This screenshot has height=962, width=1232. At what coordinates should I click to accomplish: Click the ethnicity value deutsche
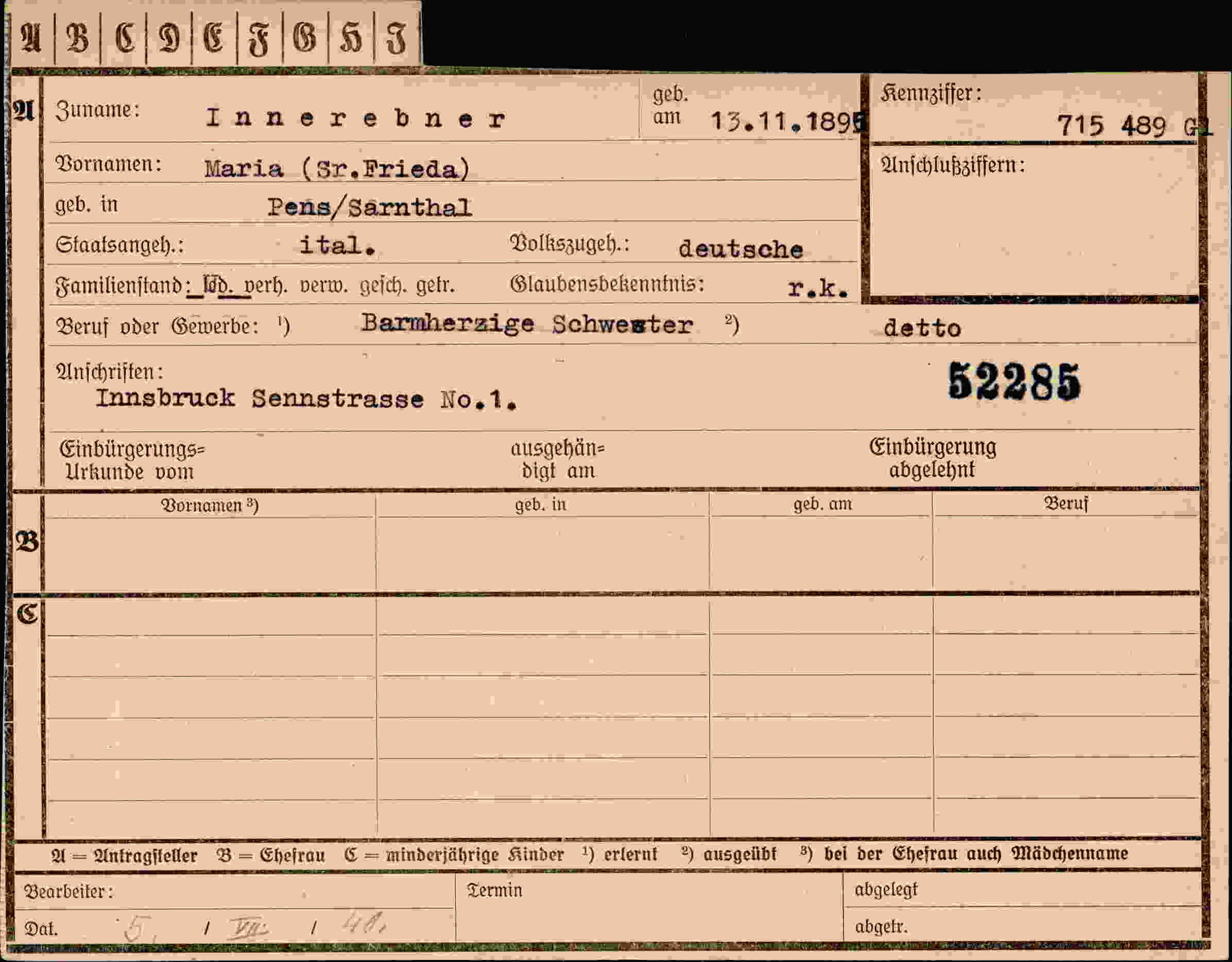(x=741, y=249)
